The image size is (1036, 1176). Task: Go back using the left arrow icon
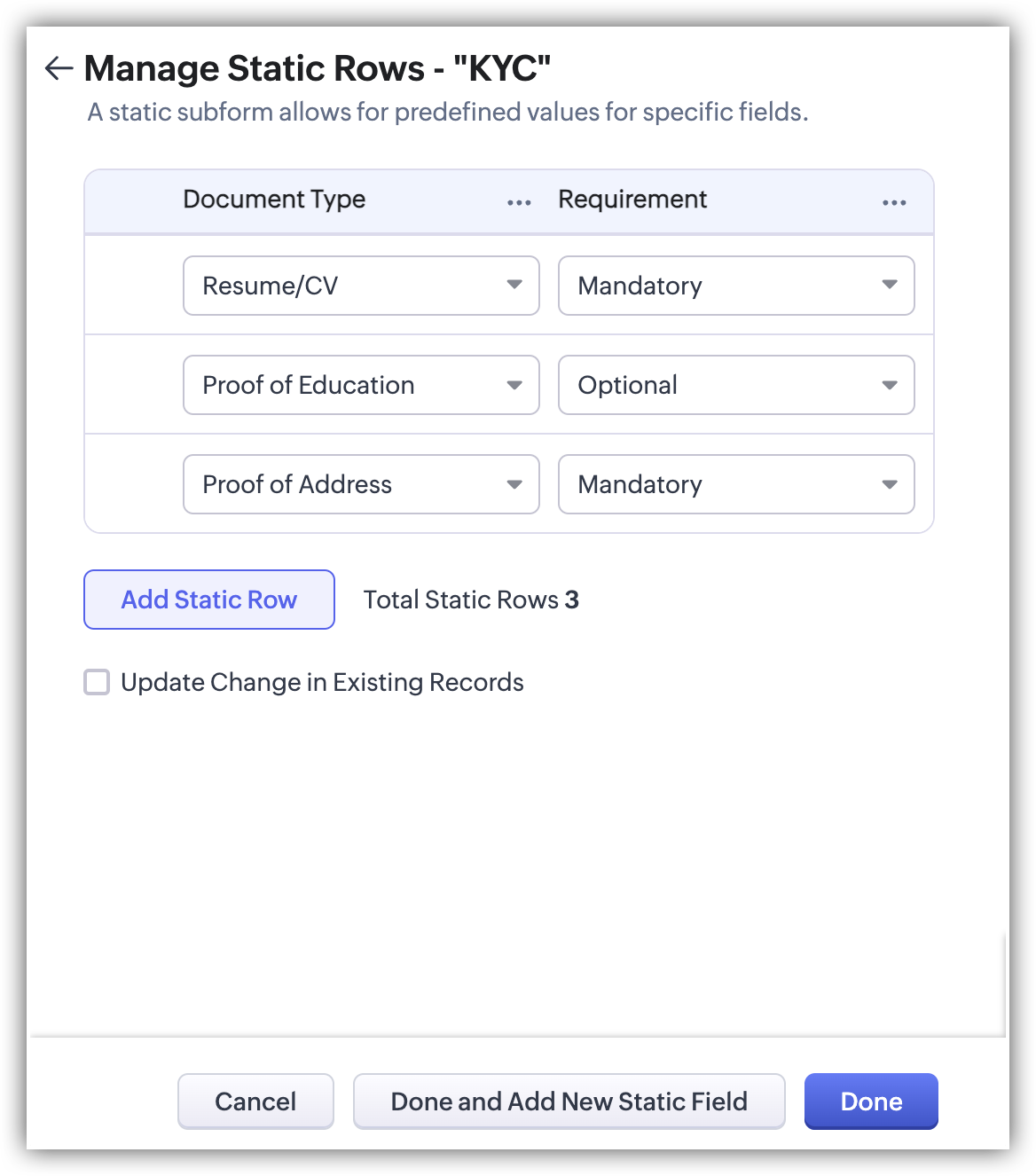(59, 68)
